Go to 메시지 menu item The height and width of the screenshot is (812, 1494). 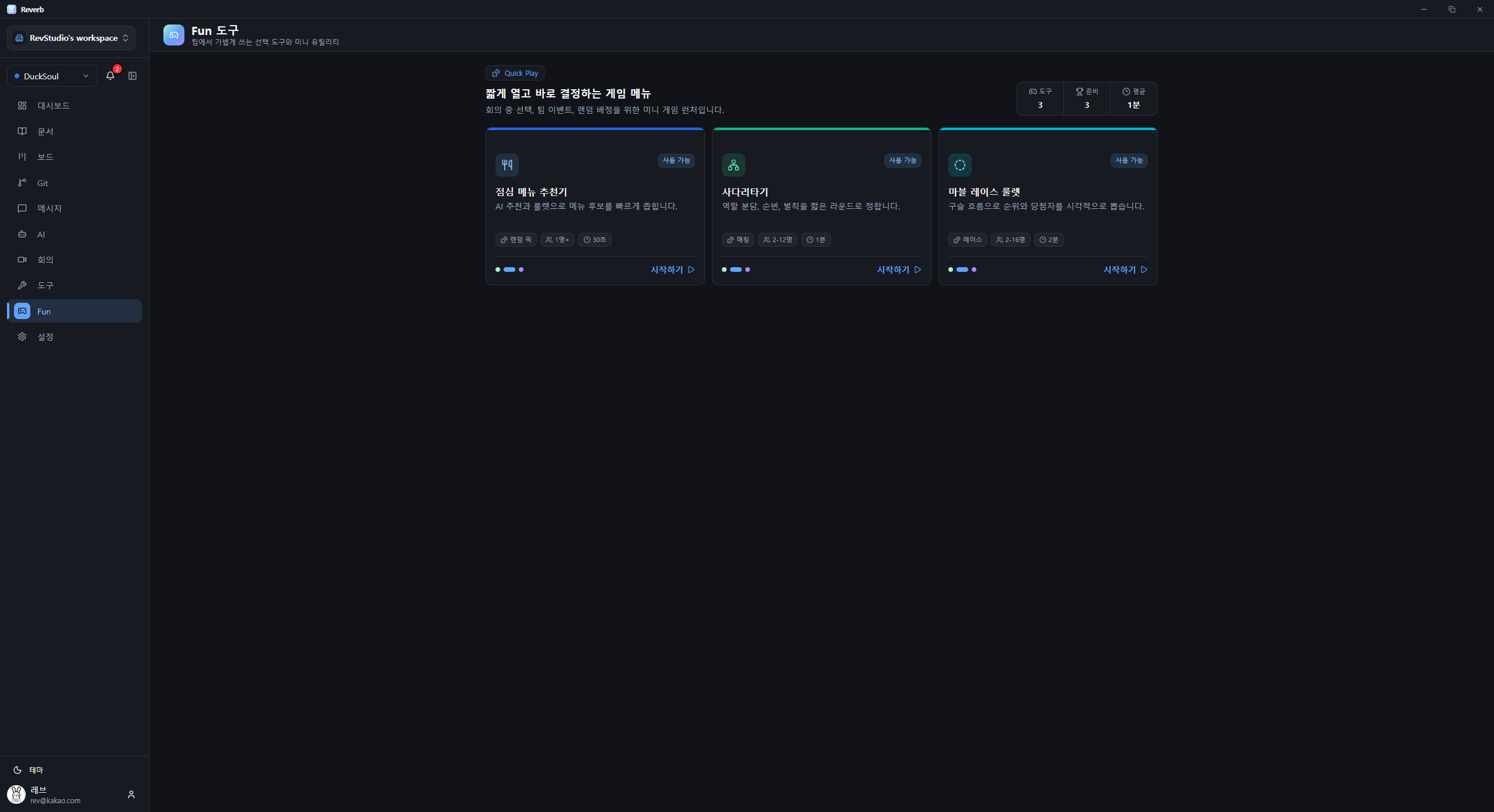[x=75, y=208]
